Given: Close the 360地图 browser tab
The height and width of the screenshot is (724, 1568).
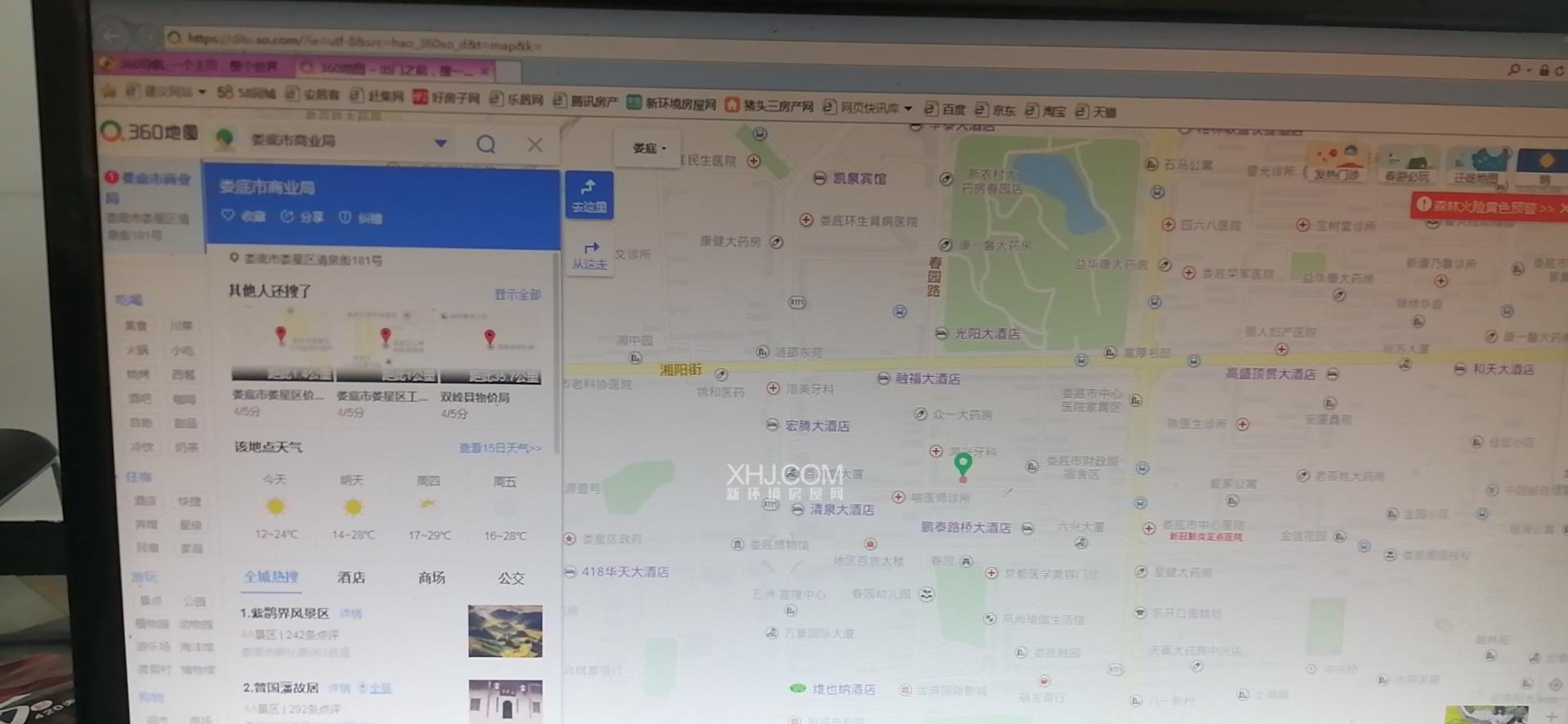Looking at the screenshot, I should click(483, 71).
